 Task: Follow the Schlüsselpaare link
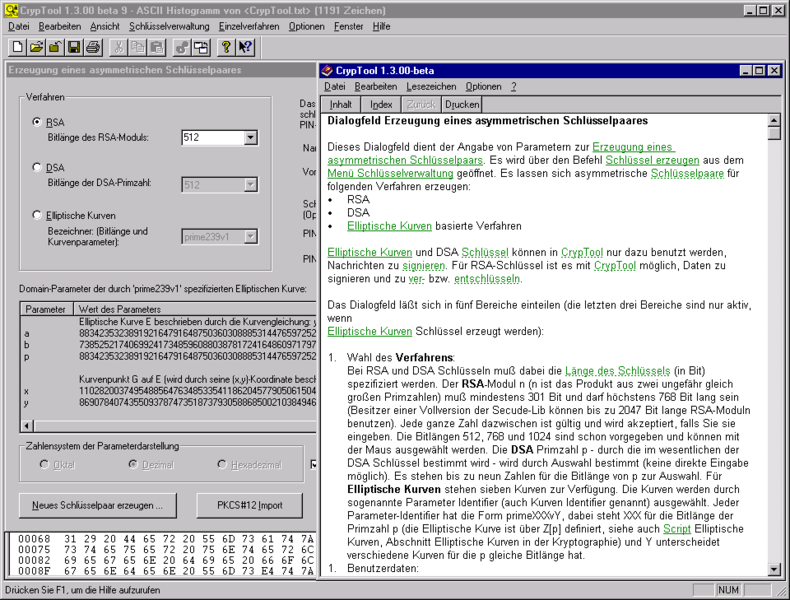[687, 173]
